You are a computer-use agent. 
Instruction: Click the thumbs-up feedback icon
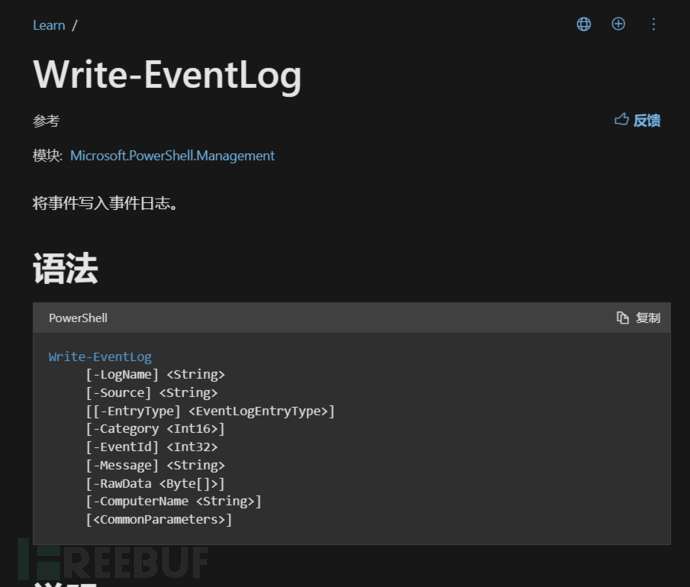pos(621,119)
